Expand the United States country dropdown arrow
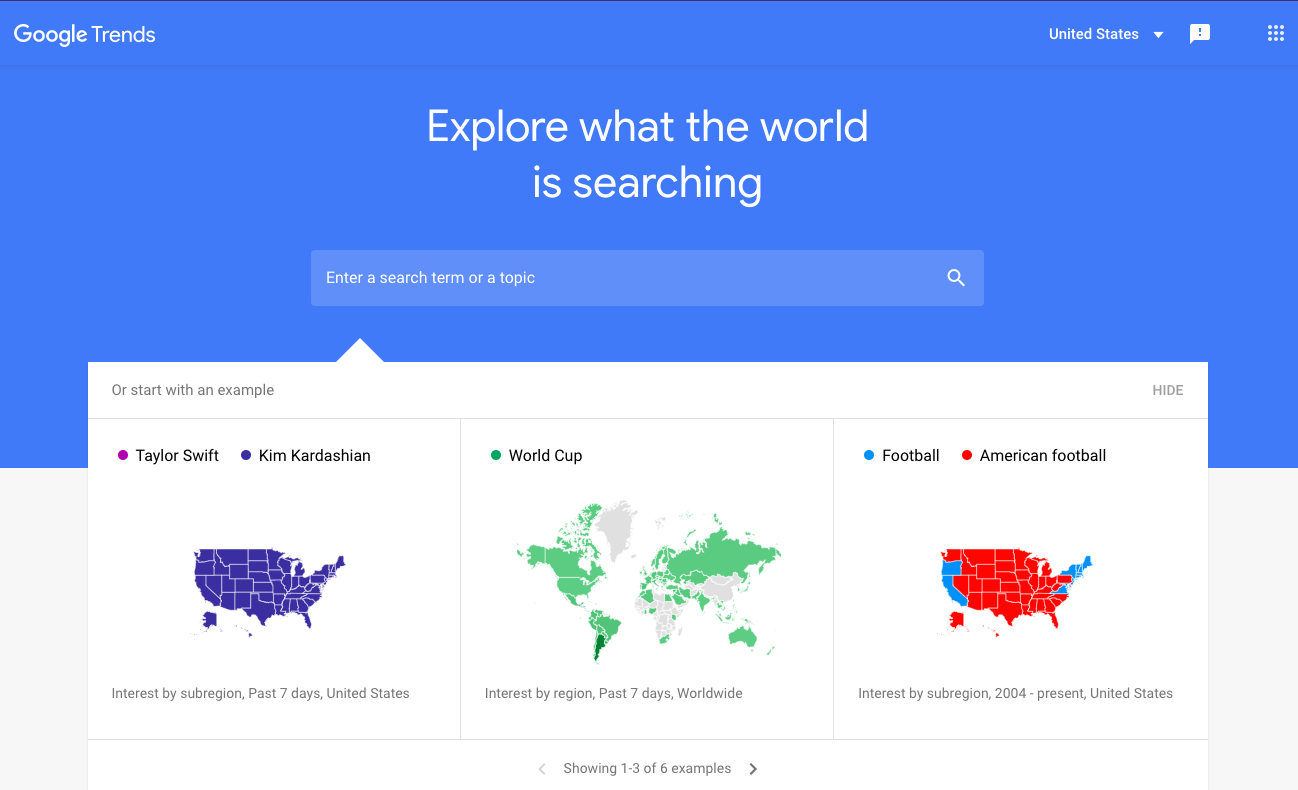 coord(1158,35)
